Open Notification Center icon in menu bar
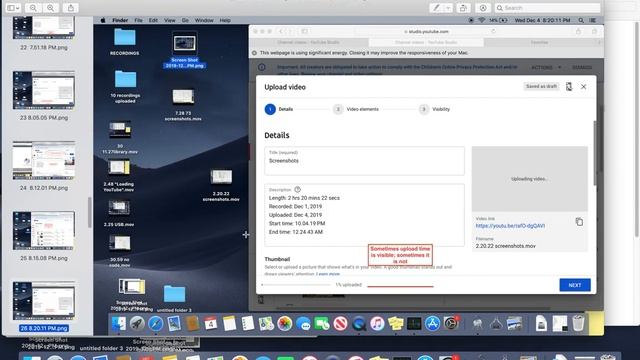 593,20
